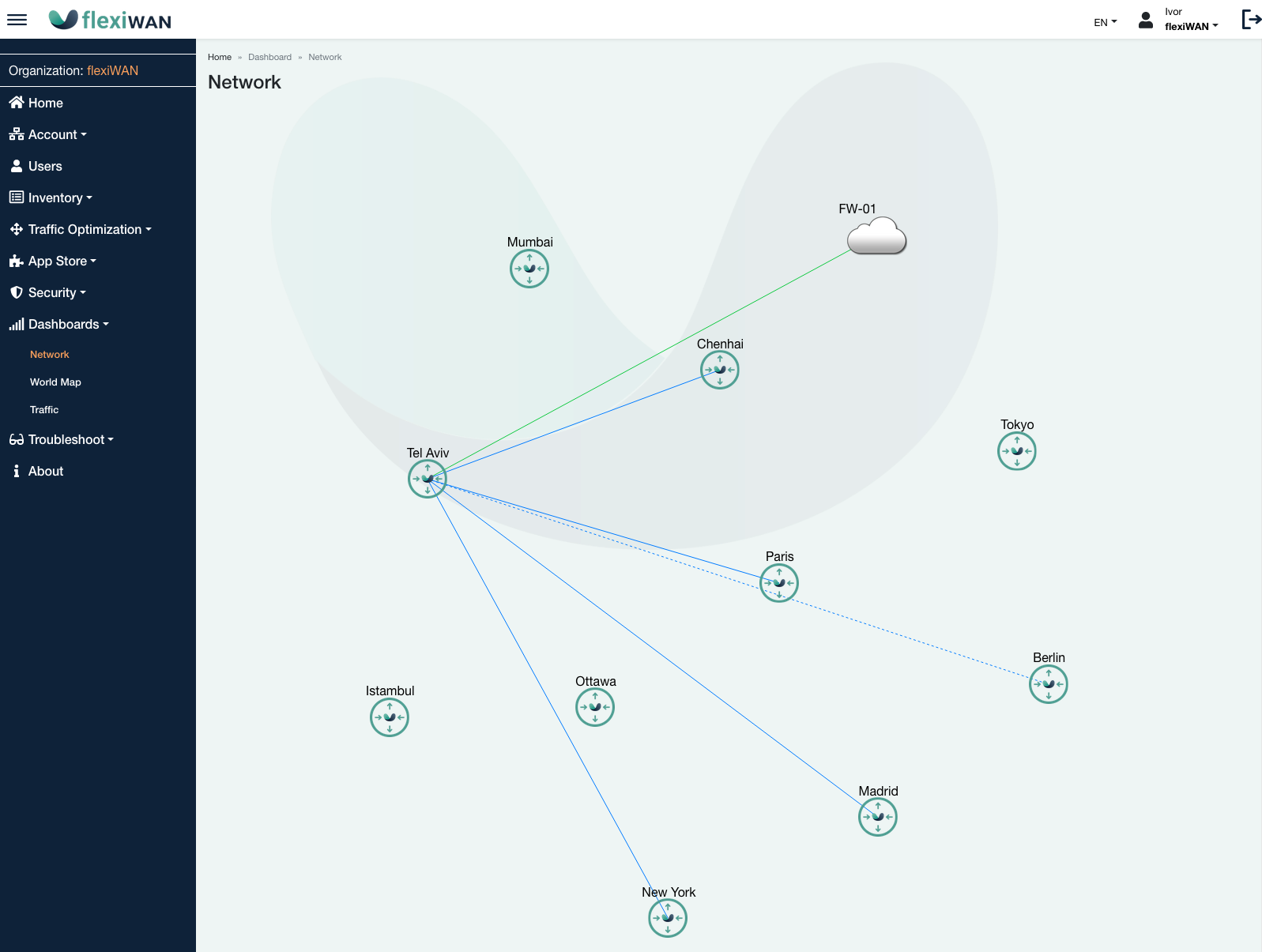Select the Tokyo router icon

[1017, 451]
